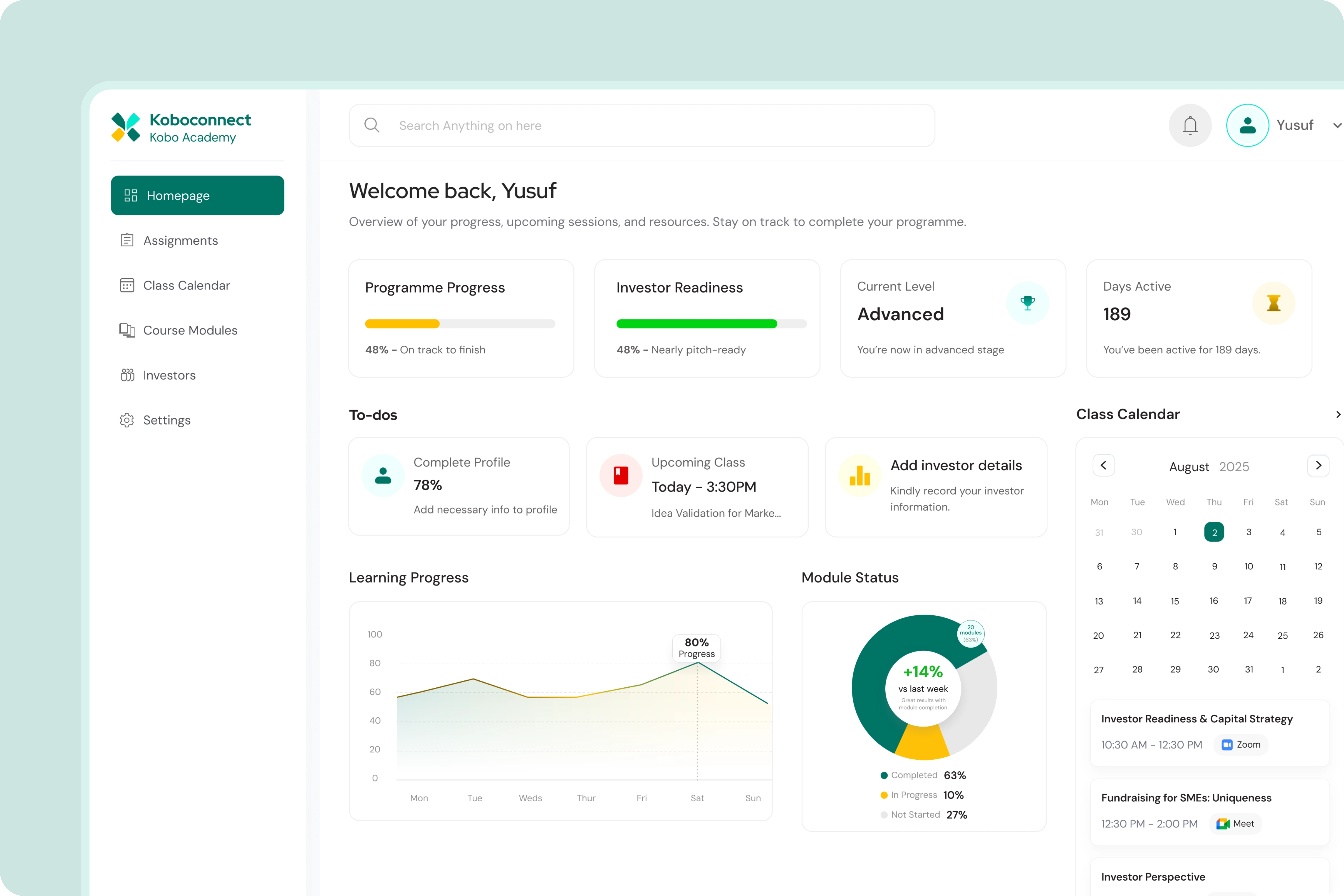Go to next month in calendar
Image resolution: width=1344 pixels, height=896 pixels.
tap(1318, 466)
